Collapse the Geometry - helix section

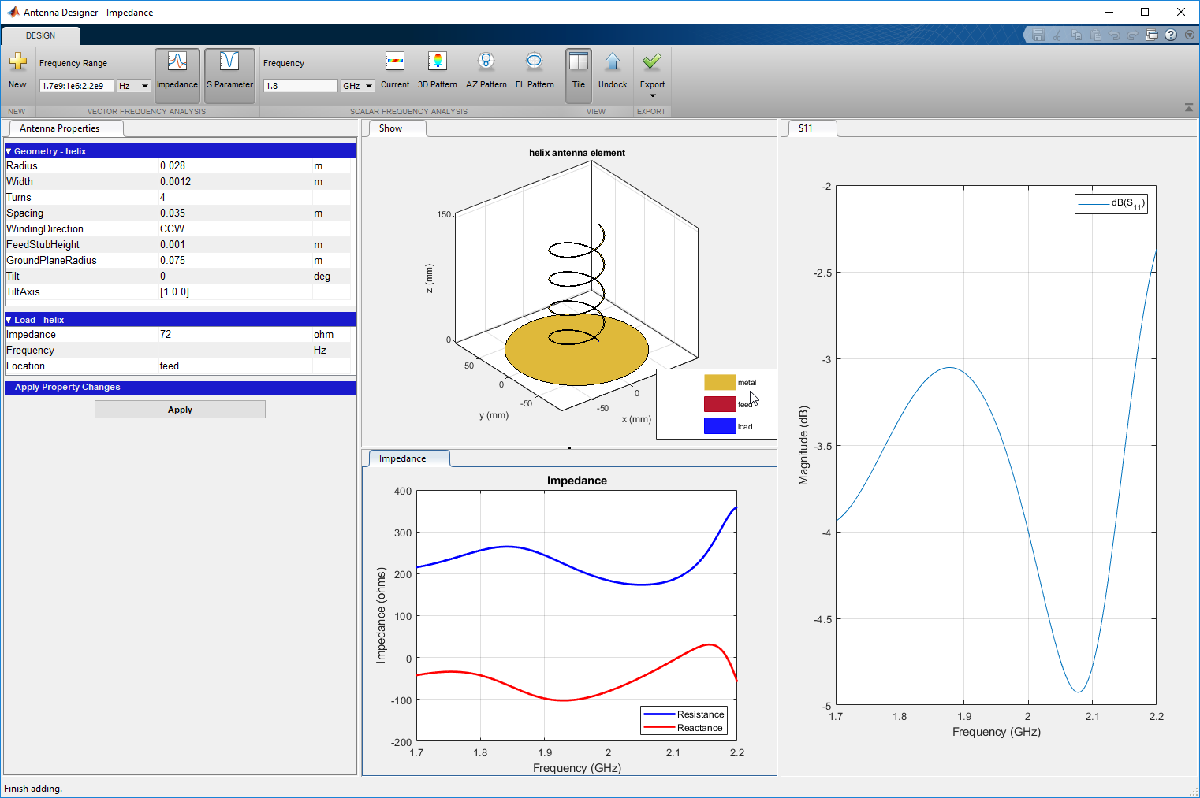tap(9, 151)
